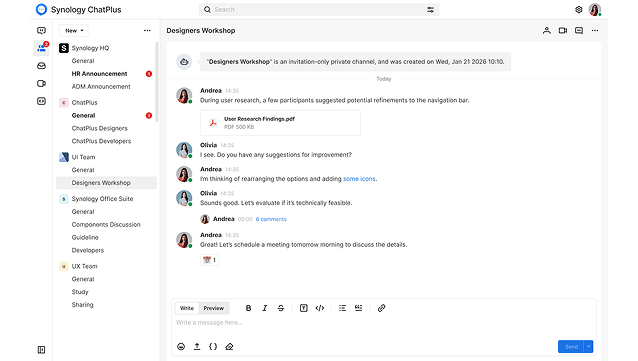This screenshot has width=638, height=361.
Task: Switch to the Write tab
Action: coord(187,308)
